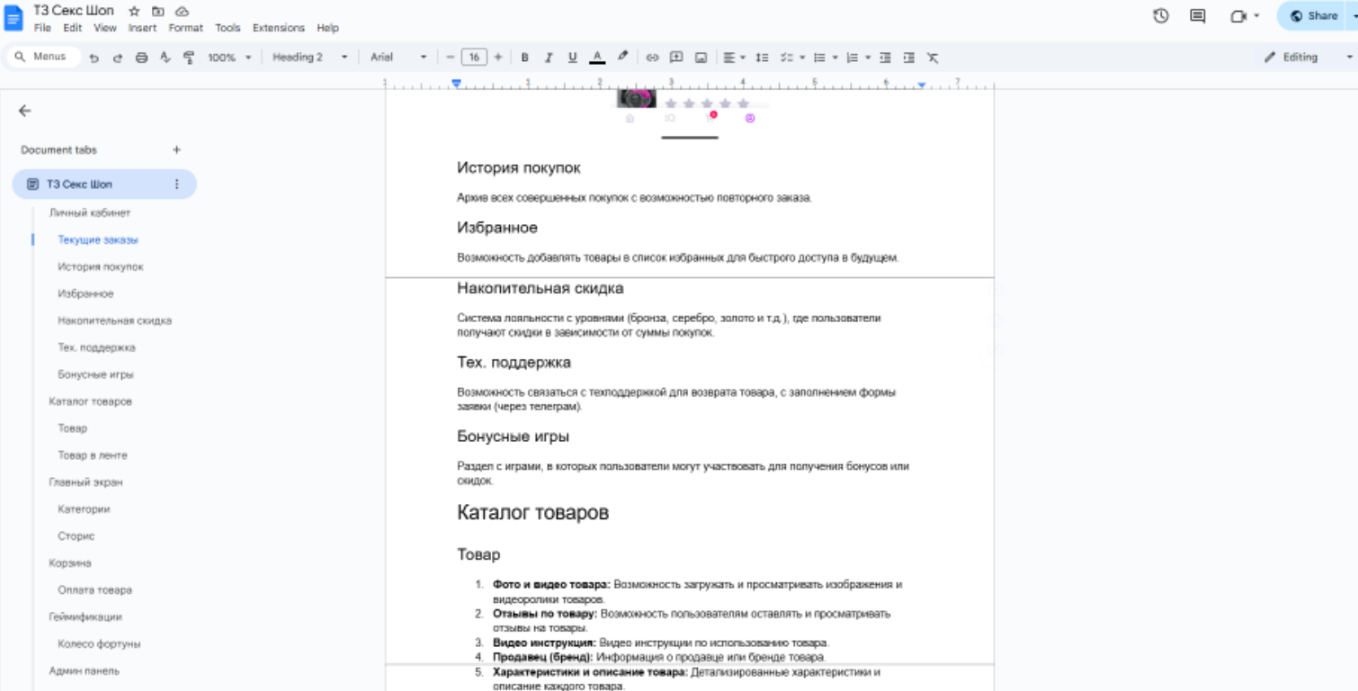Open the zoom 100% dropdown
1358x691 pixels.
[x=229, y=58]
